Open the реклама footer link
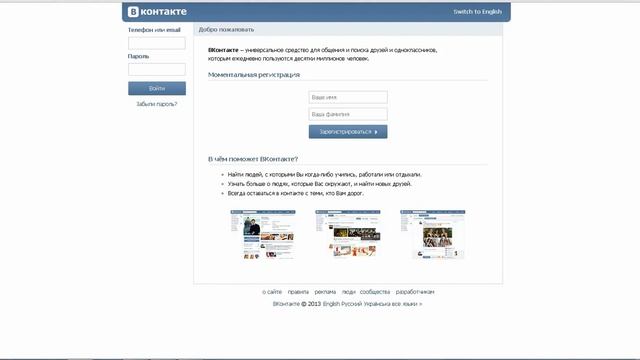The image size is (640, 360). pyautogui.click(x=325, y=292)
